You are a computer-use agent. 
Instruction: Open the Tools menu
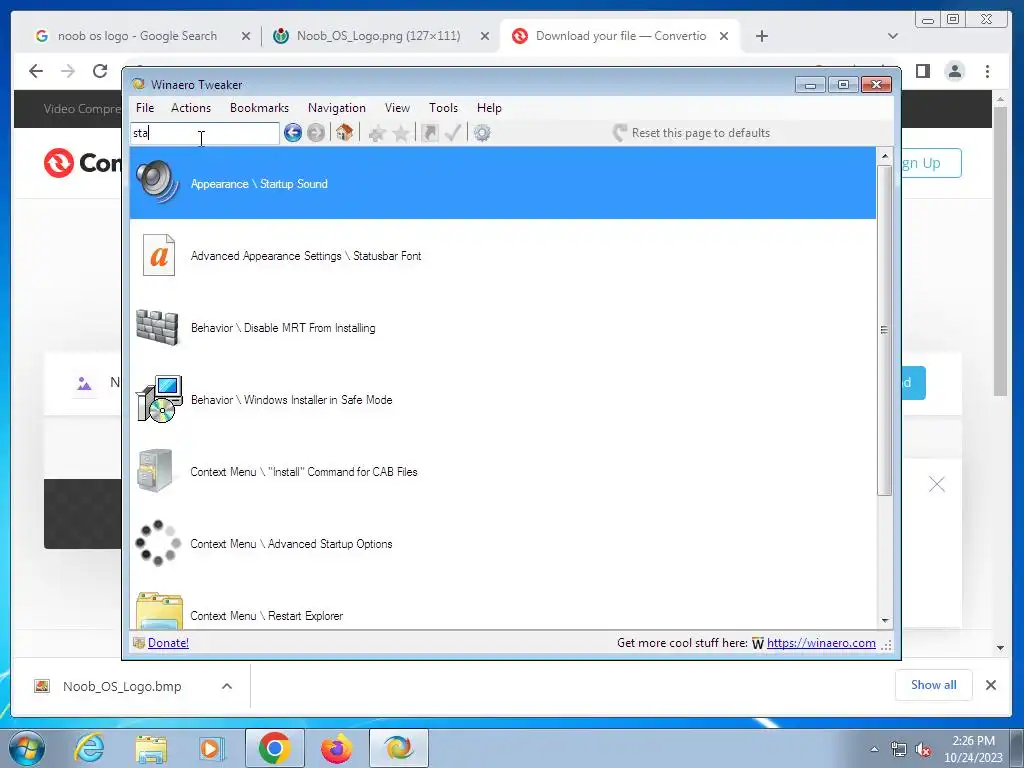point(443,108)
